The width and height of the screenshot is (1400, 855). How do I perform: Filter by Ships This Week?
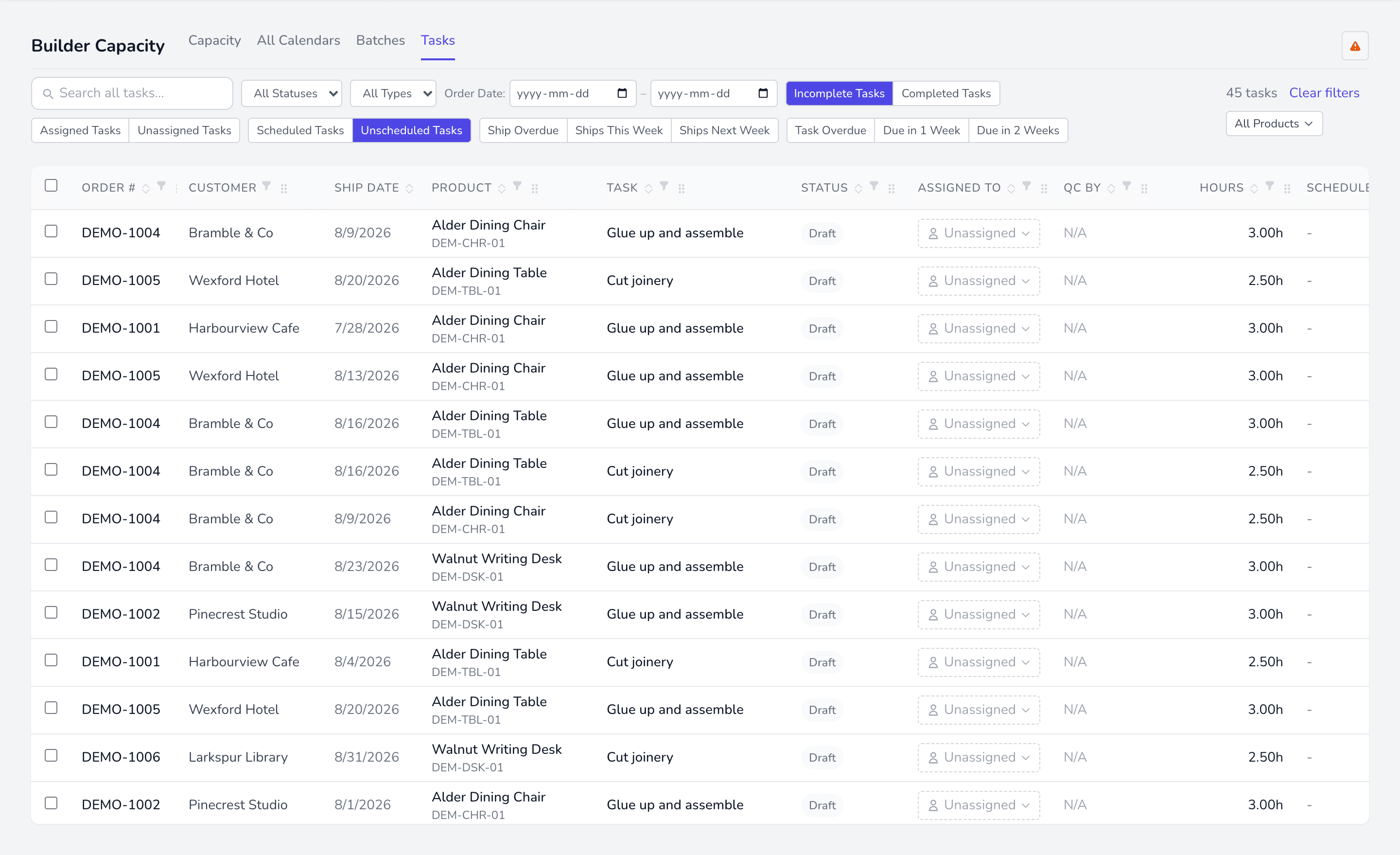tap(619, 130)
